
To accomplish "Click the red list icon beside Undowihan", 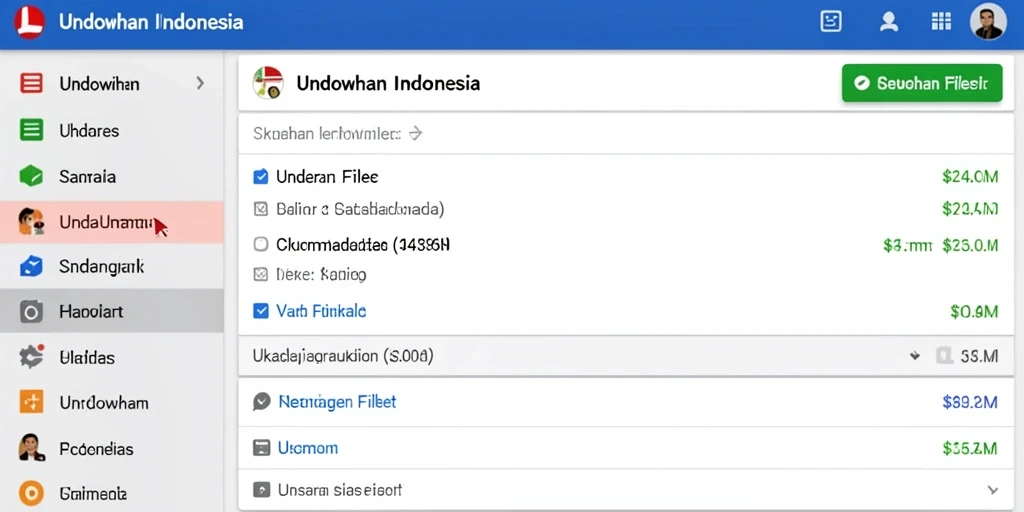I will pos(31,84).
